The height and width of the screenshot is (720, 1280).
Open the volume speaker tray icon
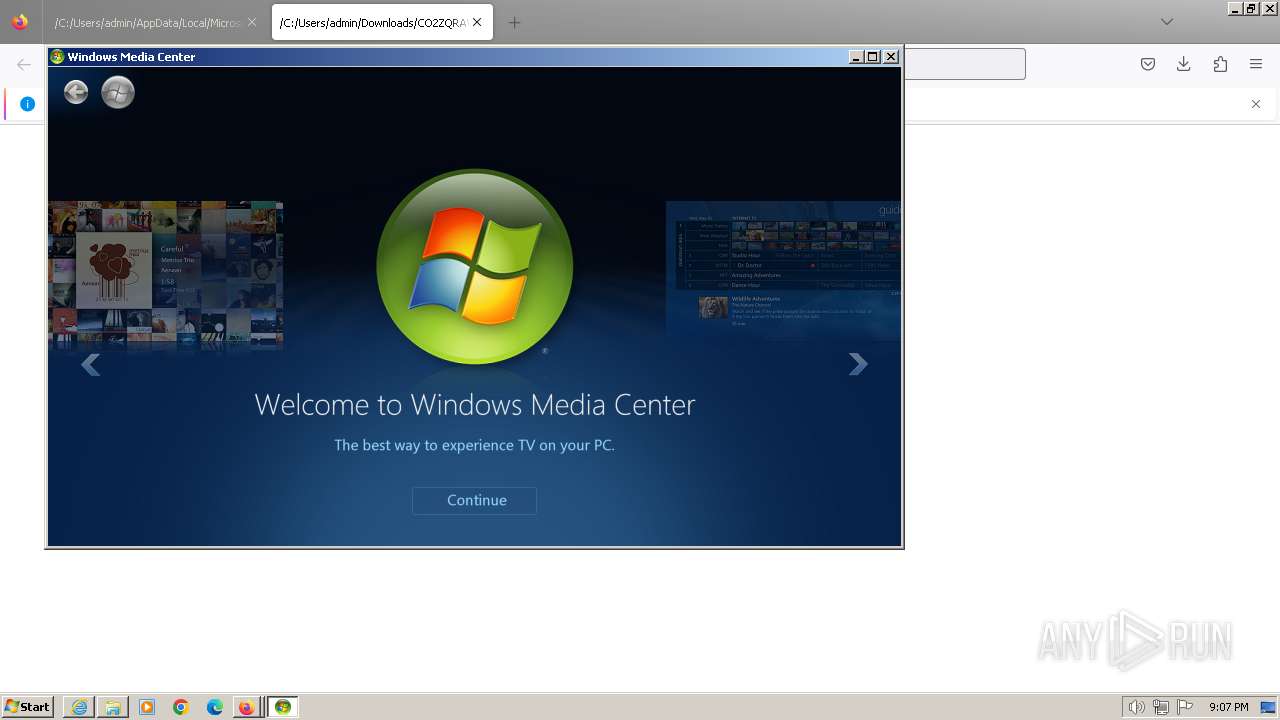click(1136, 707)
